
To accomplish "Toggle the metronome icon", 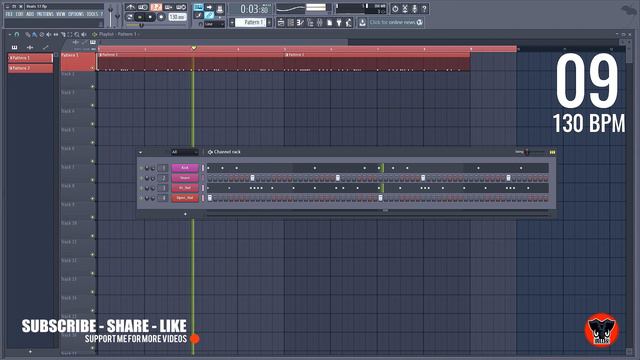I will 130,7.
